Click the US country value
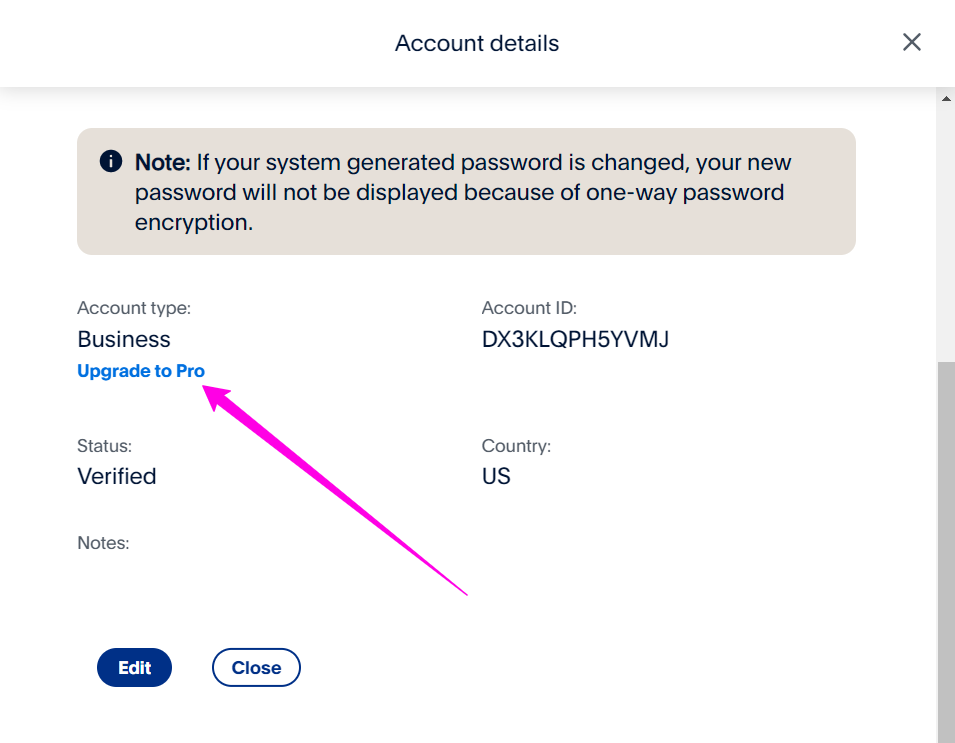This screenshot has width=955, height=743. pos(496,476)
